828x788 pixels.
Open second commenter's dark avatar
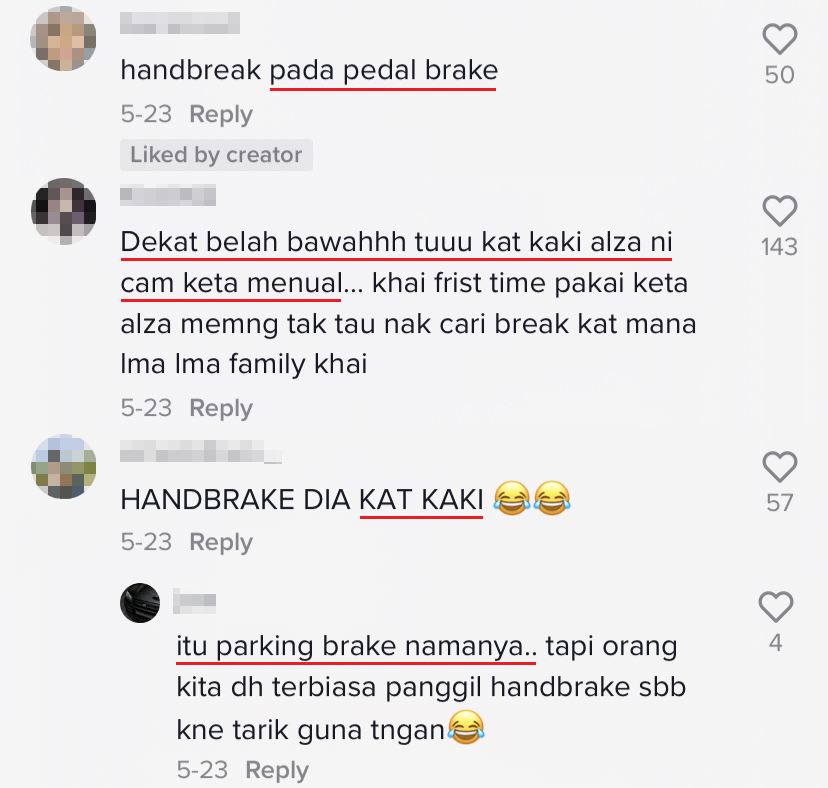[x=63, y=211]
